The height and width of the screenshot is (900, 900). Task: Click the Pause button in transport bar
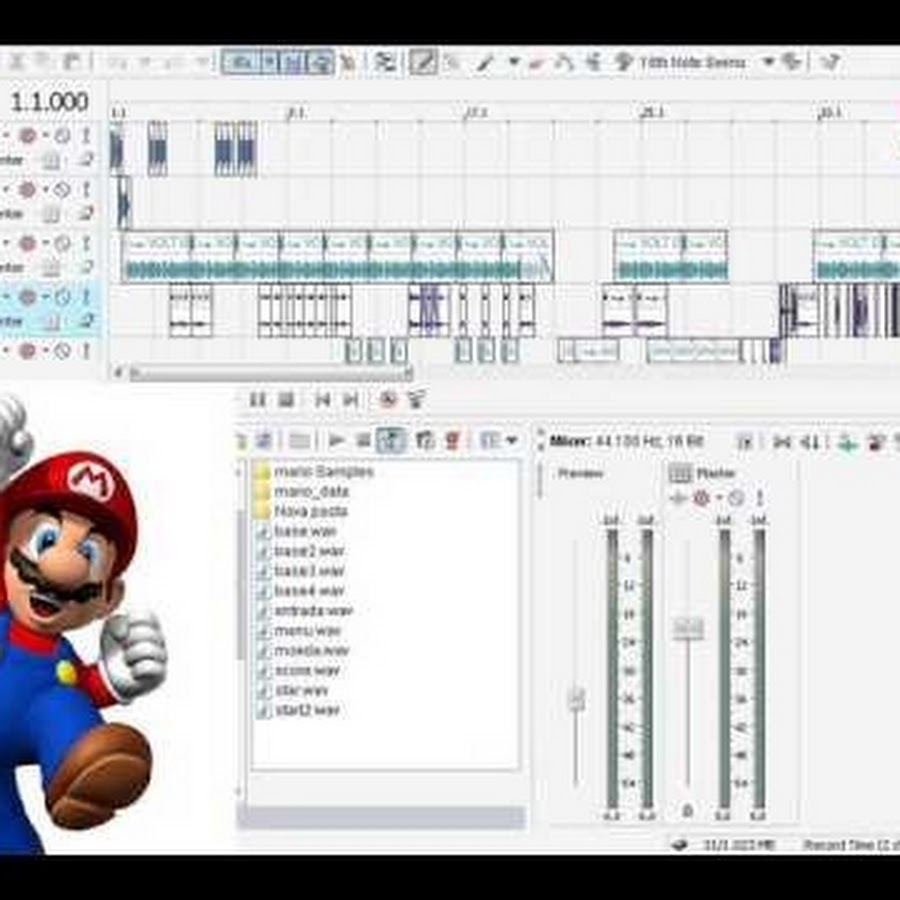258,399
